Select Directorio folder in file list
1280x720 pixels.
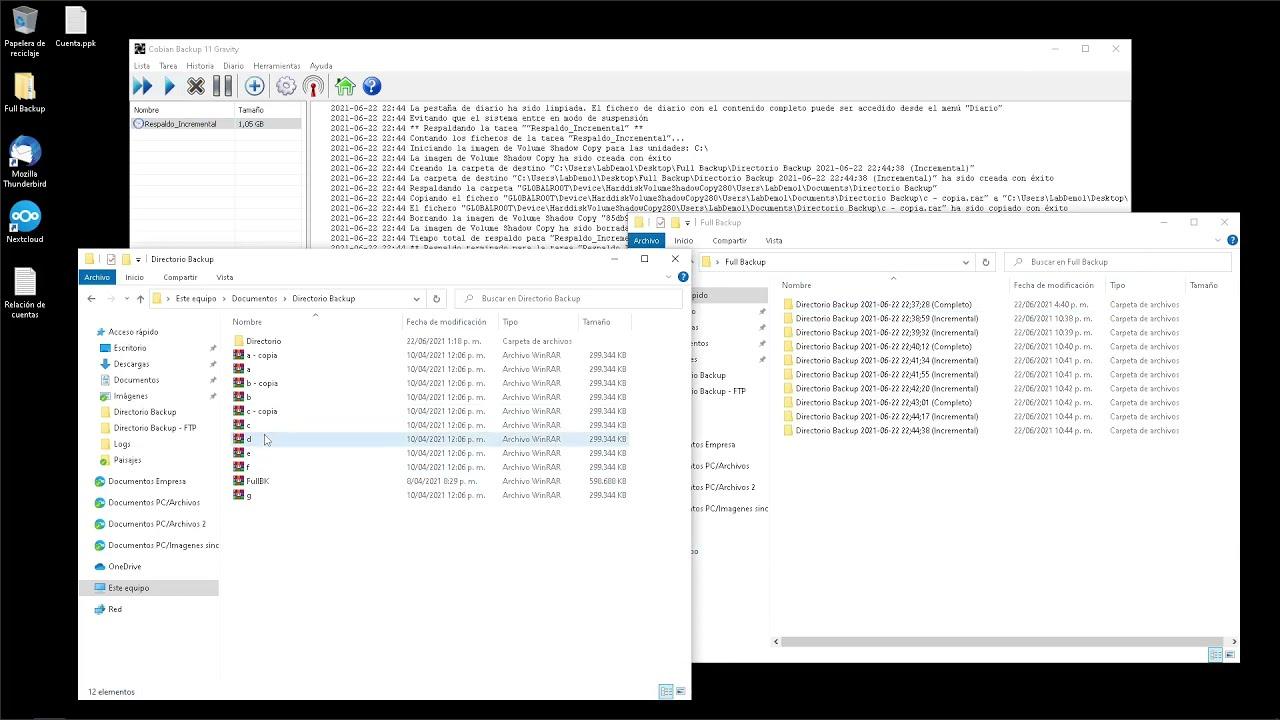point(263,341)
